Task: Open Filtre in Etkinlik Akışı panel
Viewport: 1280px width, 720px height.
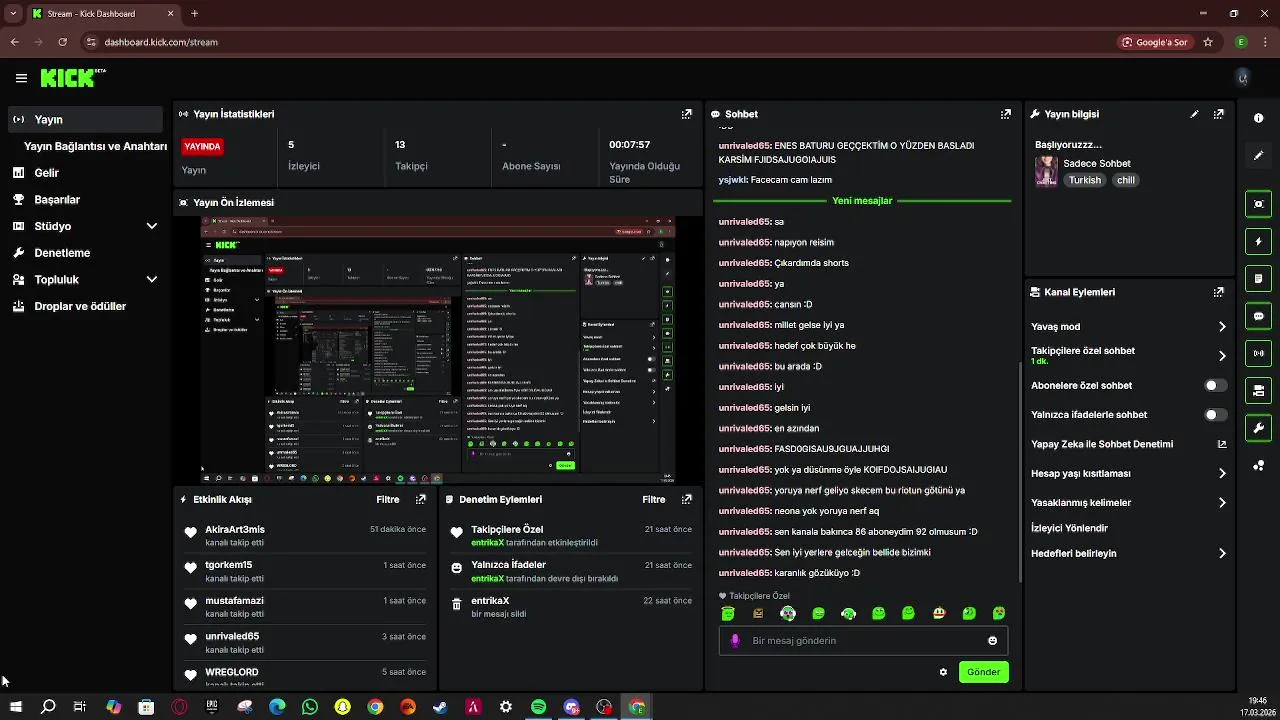Action: [388, 499]
